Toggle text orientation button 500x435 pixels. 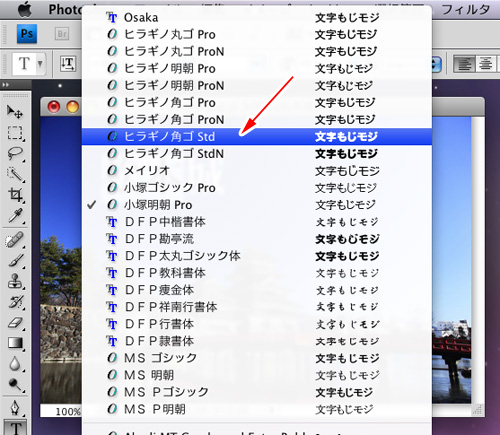(x=68, y=63)
